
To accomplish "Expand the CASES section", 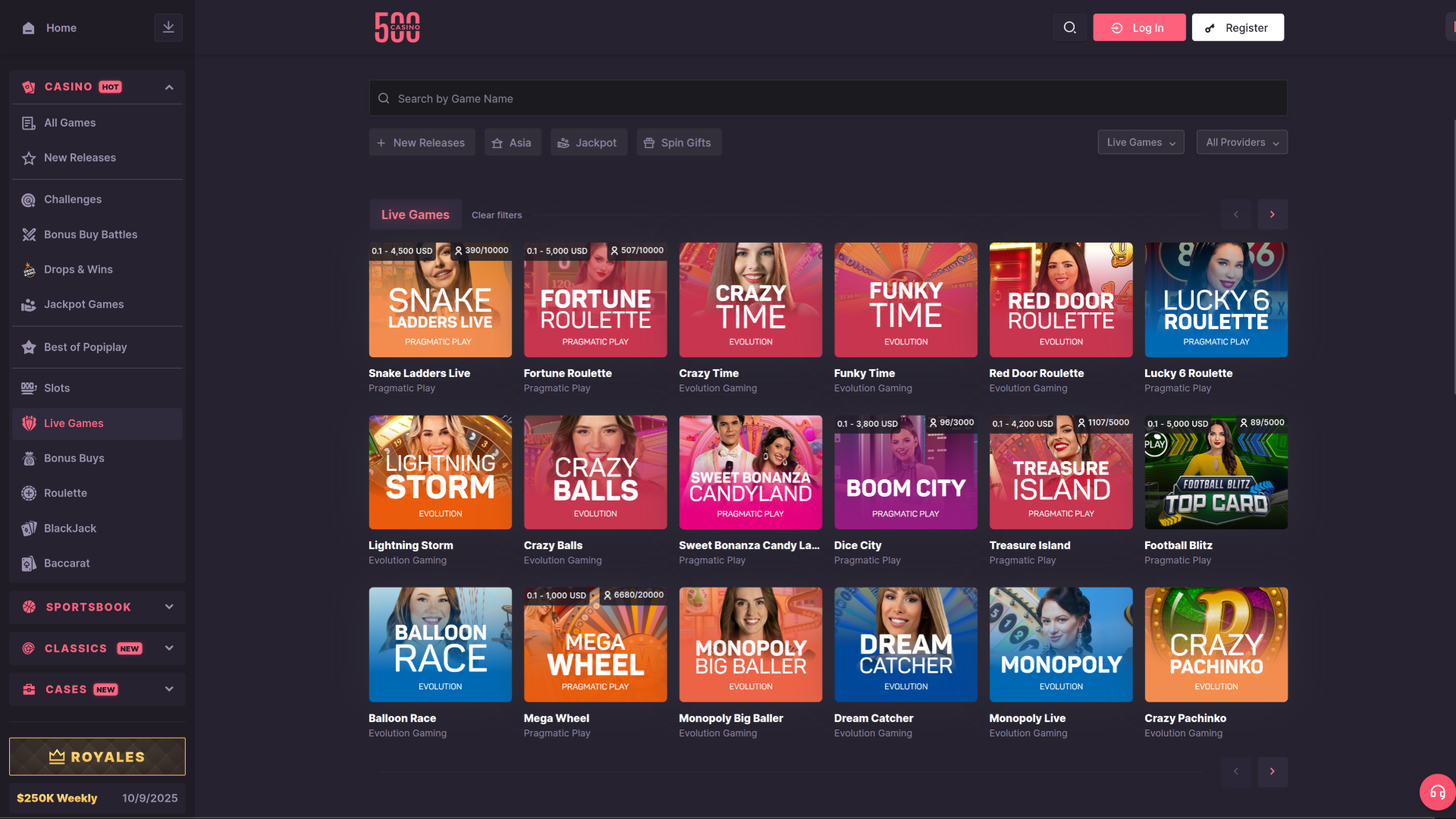I will point(97,689).
